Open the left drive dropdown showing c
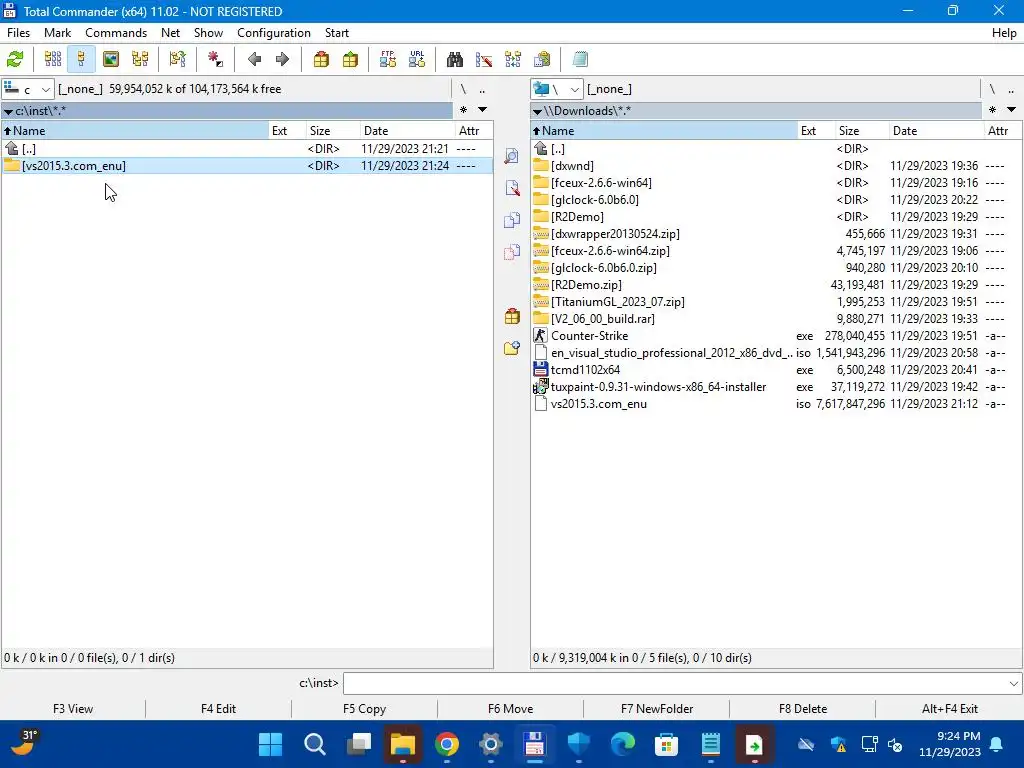1024x768 pixels. [27, 89]
